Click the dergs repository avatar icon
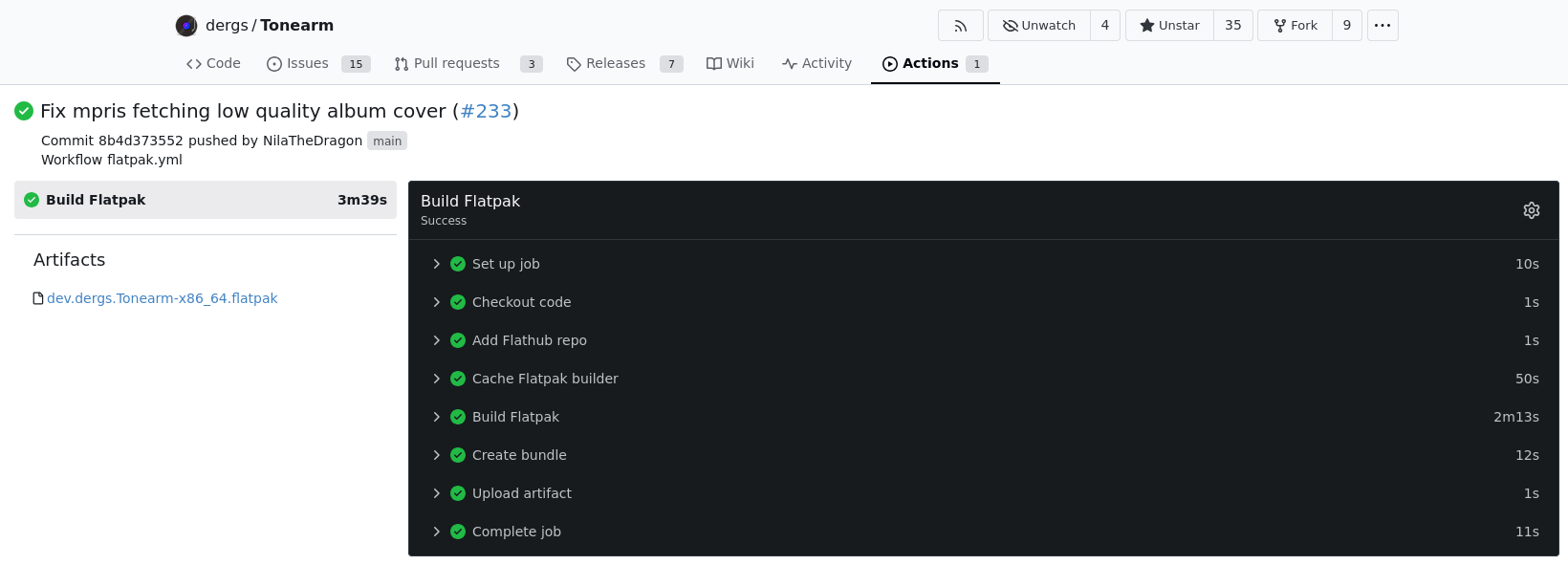 pos(186,26)
